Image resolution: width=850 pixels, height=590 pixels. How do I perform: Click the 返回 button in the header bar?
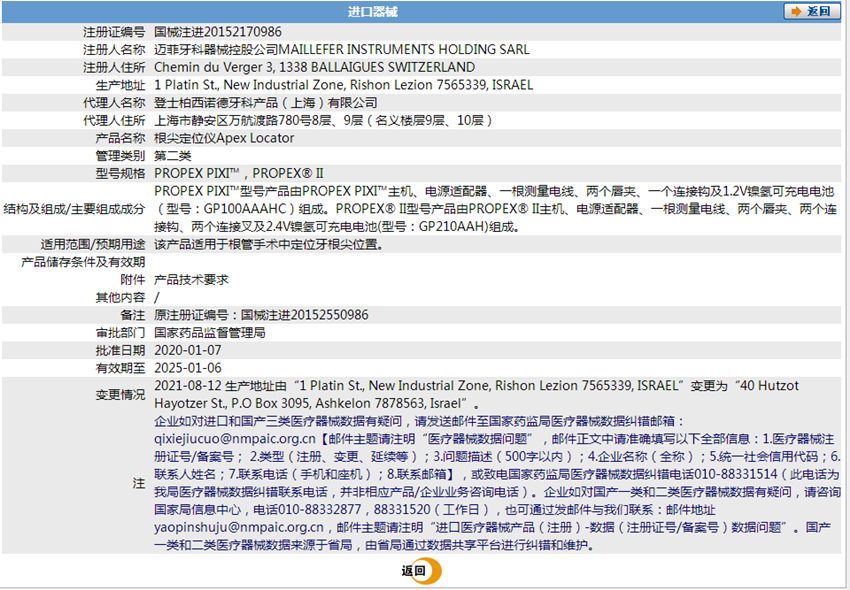[x=812, y=11]
